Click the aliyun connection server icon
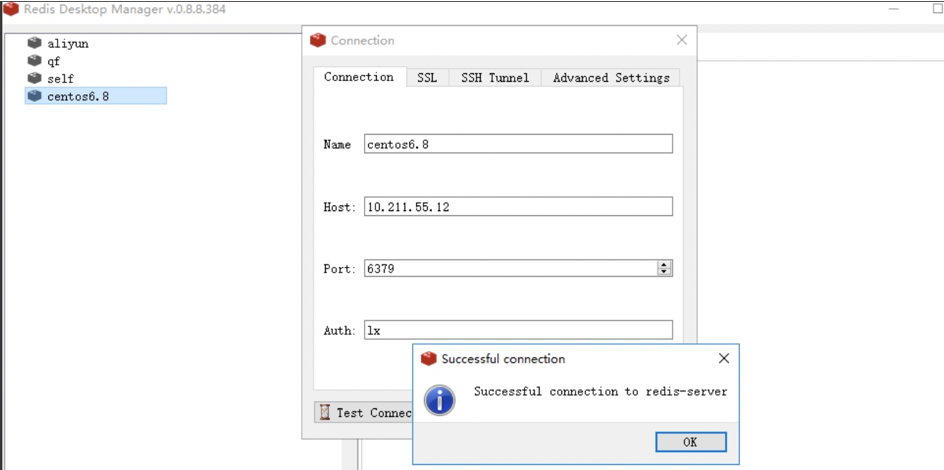This screenshot has width=944, height=470. [x=34, y=43]
